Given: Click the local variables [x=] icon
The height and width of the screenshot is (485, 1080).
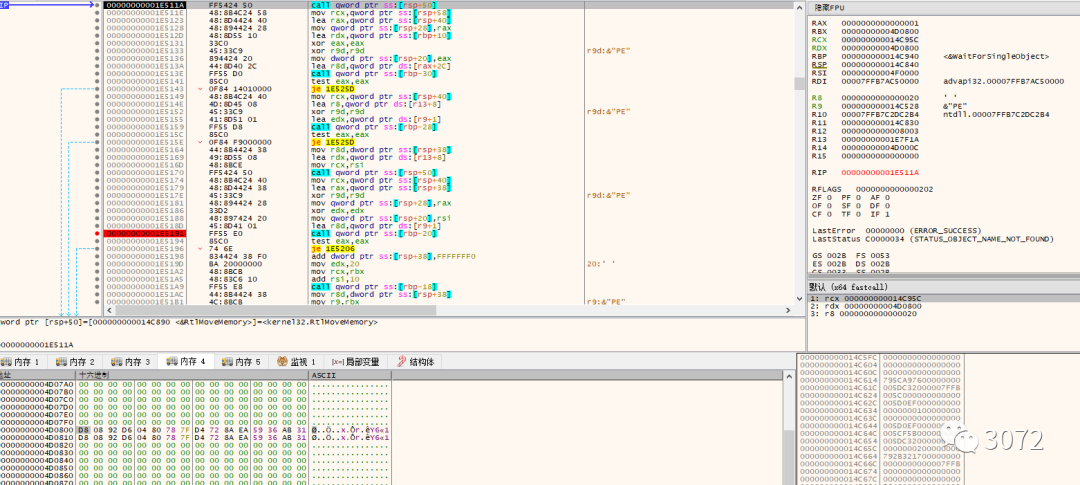Looking at the screenshot, I should pos(338,362).
